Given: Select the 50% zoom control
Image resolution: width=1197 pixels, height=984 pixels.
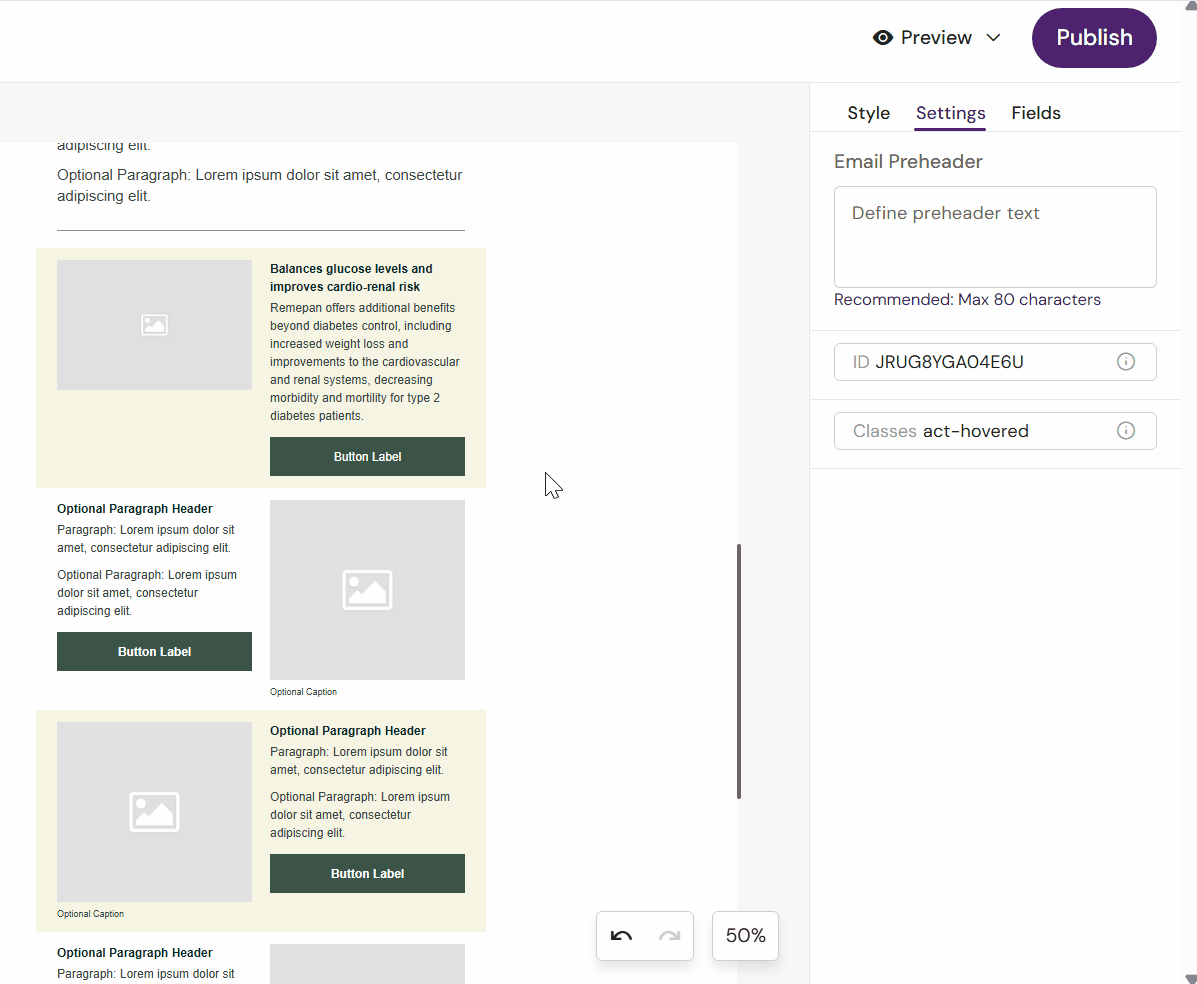Looking at the screenshot, I should click(744, 936).
